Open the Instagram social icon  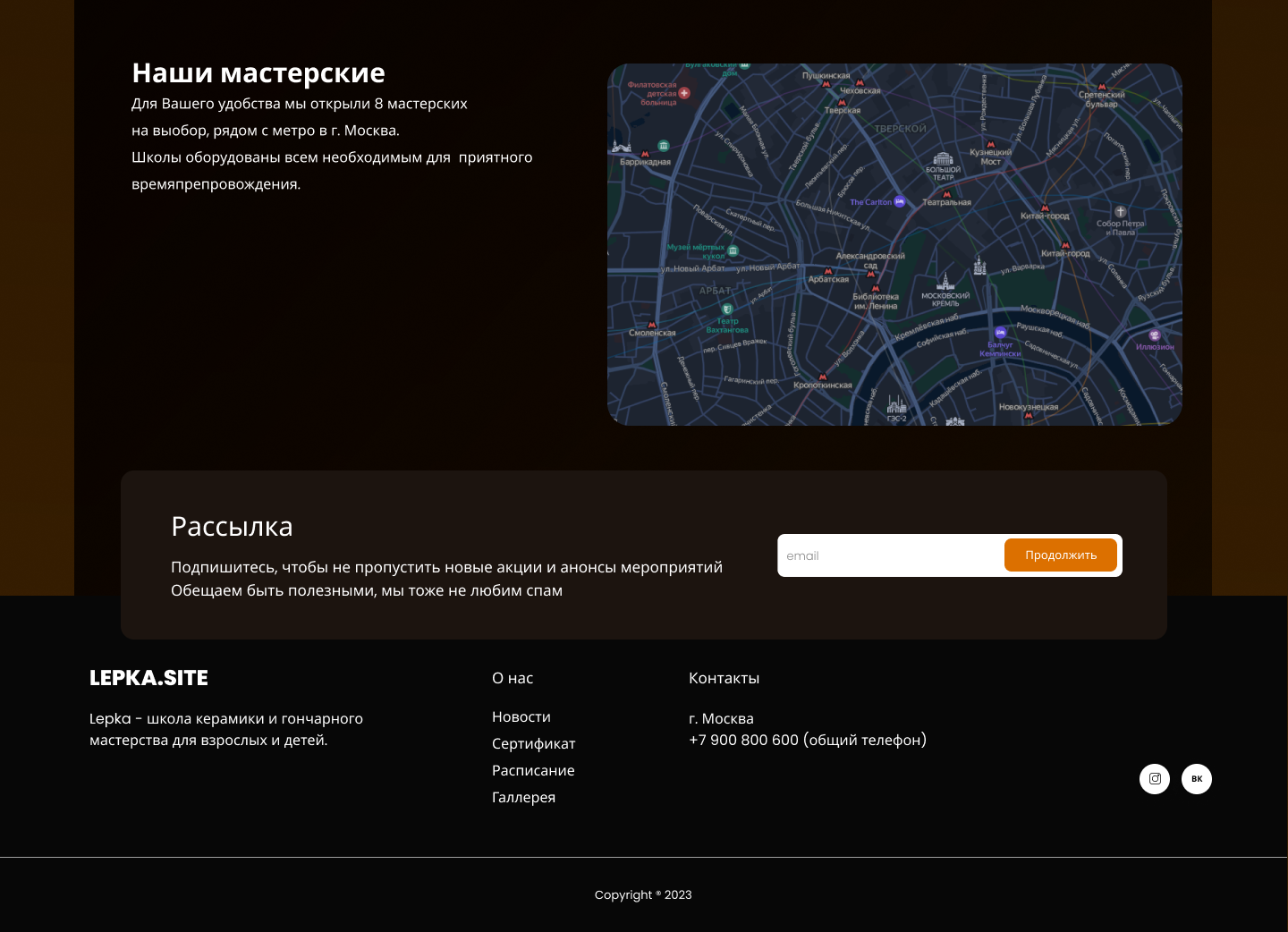(1155, 779)
